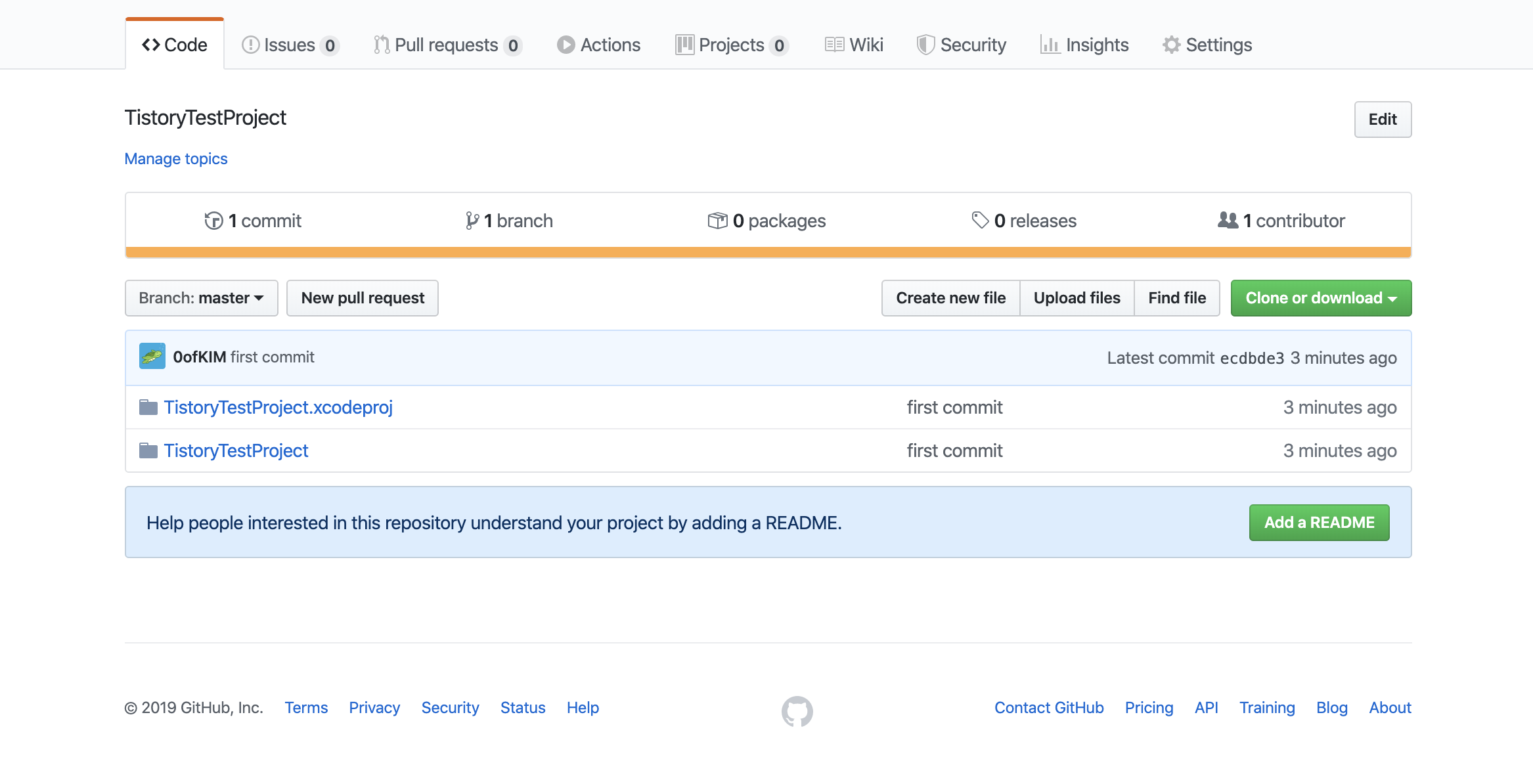Open the Wiki tab
The width and height of the screenshot is (1533, 784).
click(854, 45)
